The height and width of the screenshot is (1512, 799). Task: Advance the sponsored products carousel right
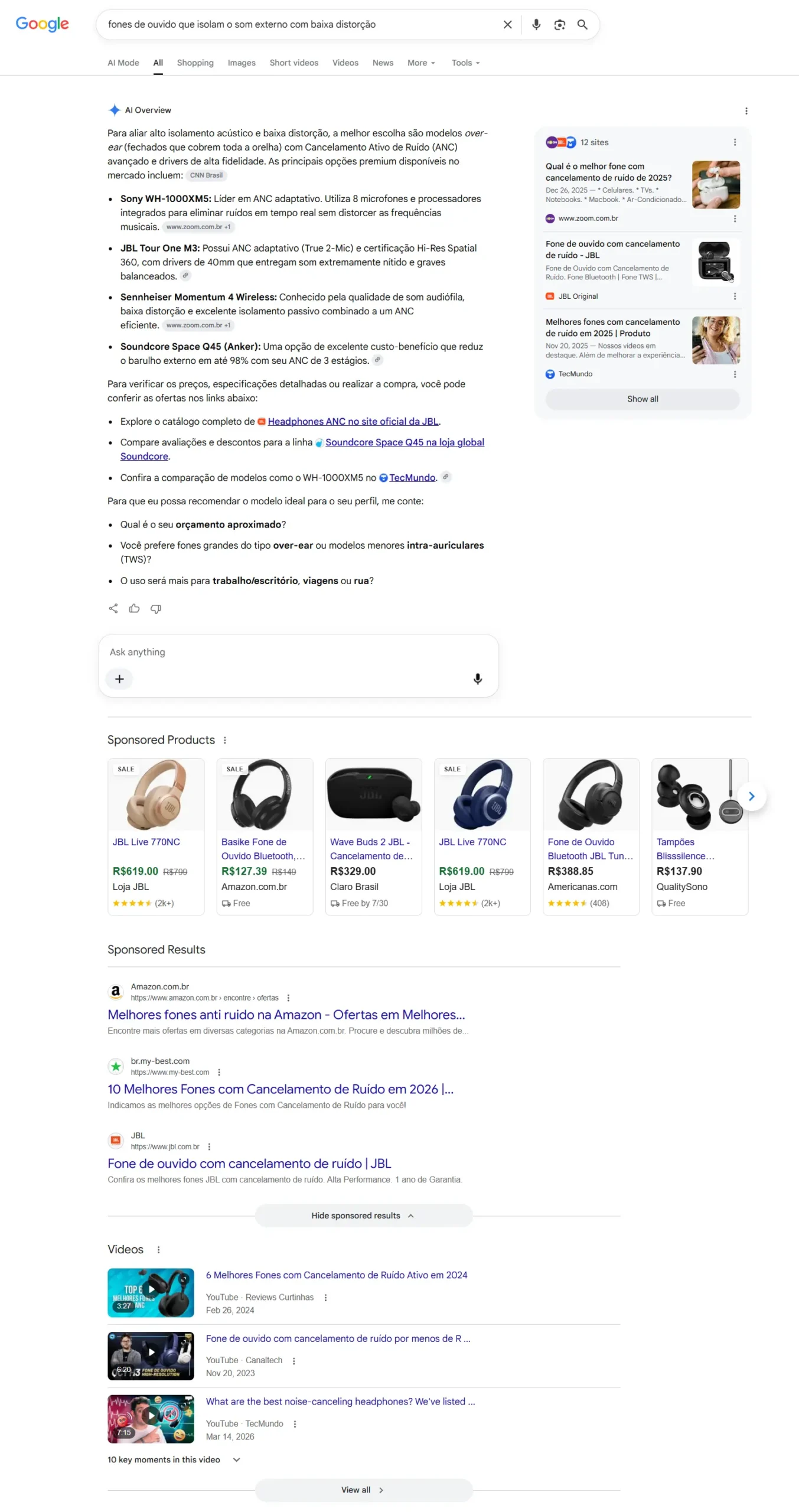point(751,797)
